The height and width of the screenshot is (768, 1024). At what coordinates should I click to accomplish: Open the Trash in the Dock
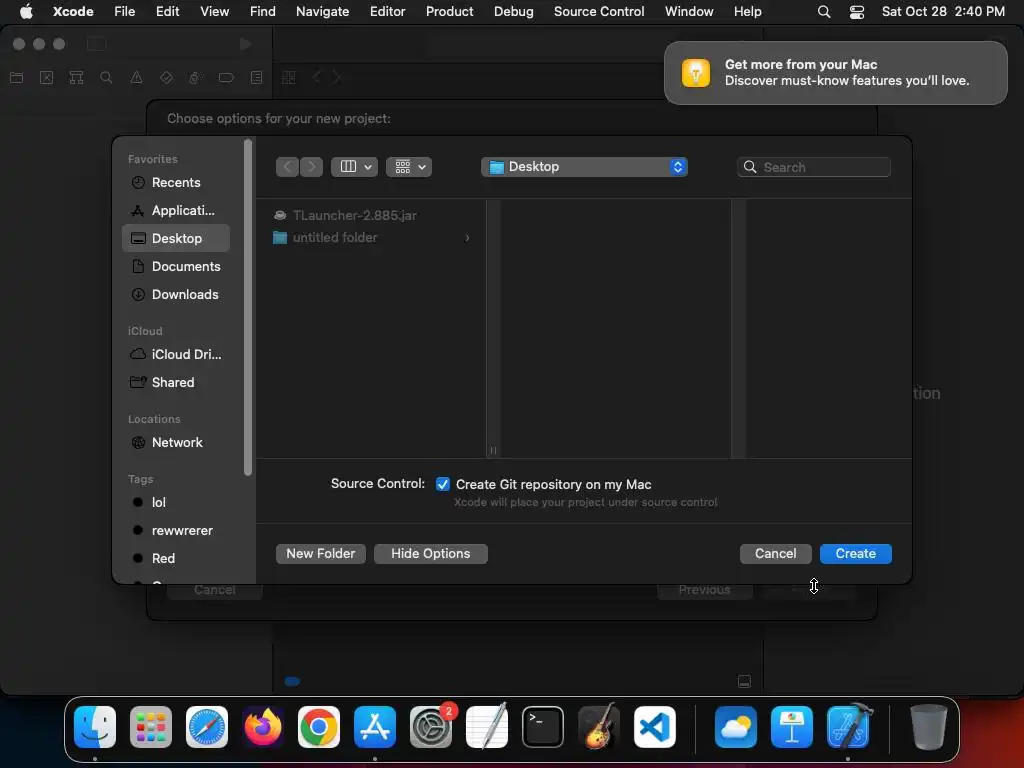[x=929, y=727]
